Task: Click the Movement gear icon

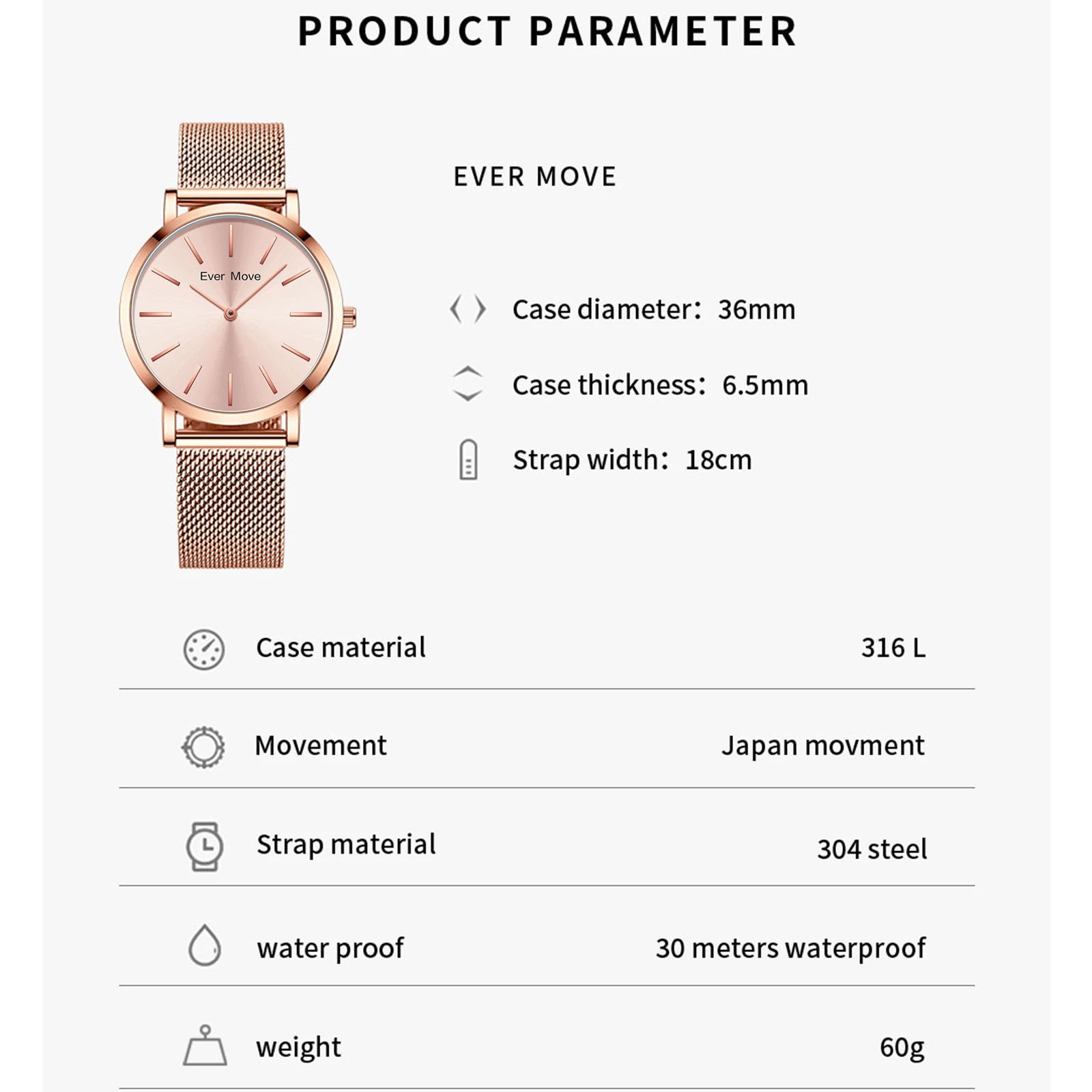Action: click(x=203, y=747)
